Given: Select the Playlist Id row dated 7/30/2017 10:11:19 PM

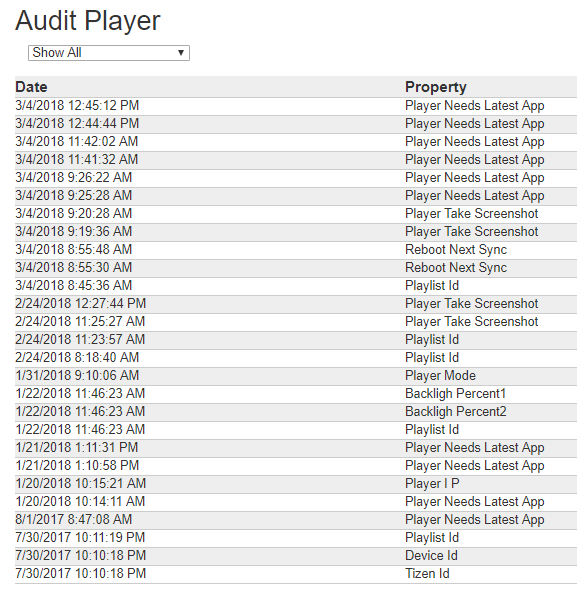Looking at the screenshot, I should point(296,538).
